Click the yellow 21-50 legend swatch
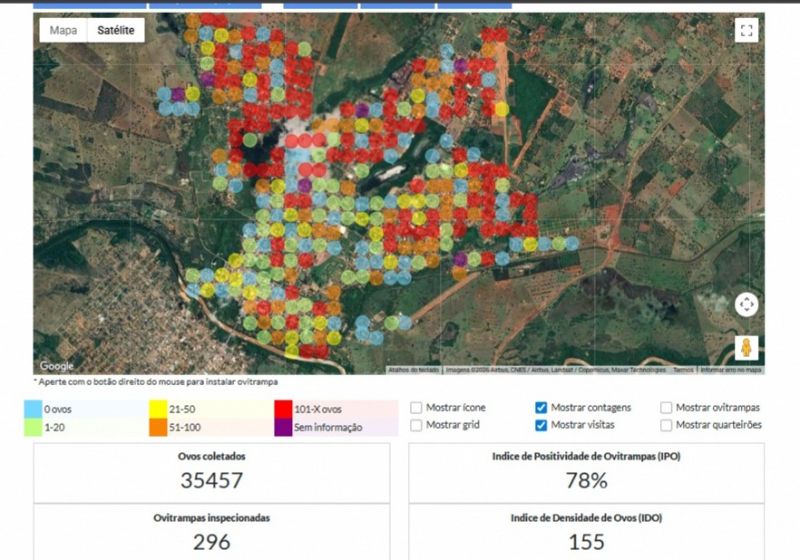 [157, 409]
